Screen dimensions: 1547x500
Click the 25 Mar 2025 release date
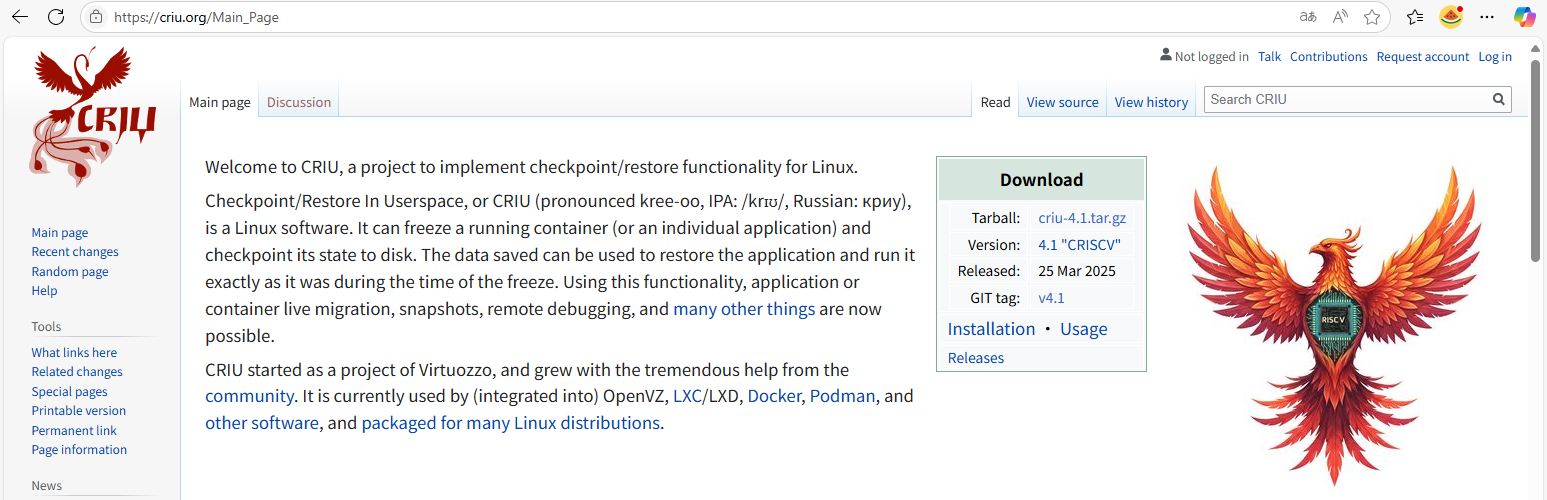pos(1077,271)
